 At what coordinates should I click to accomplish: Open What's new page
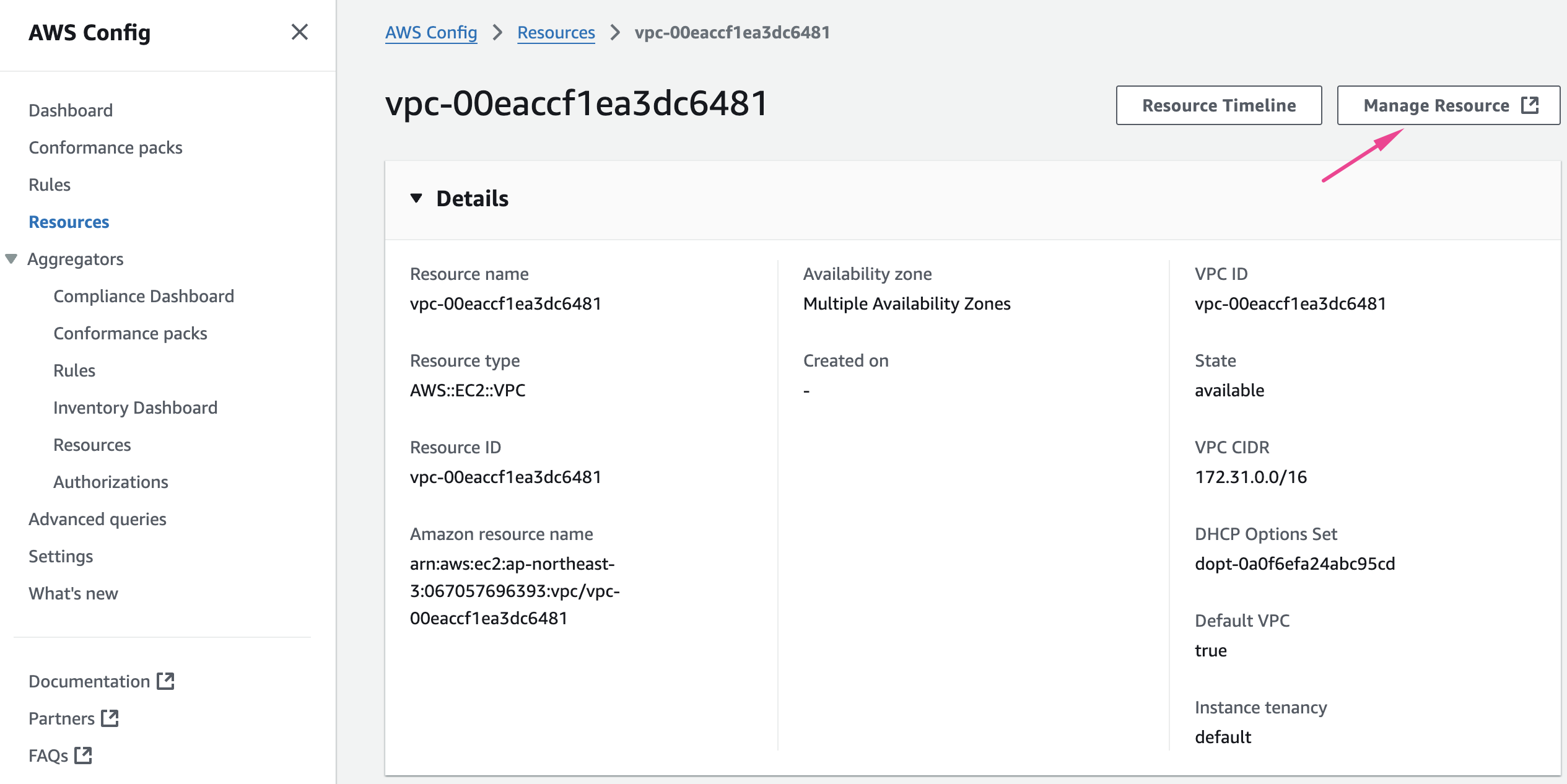(x=73, y=593)
